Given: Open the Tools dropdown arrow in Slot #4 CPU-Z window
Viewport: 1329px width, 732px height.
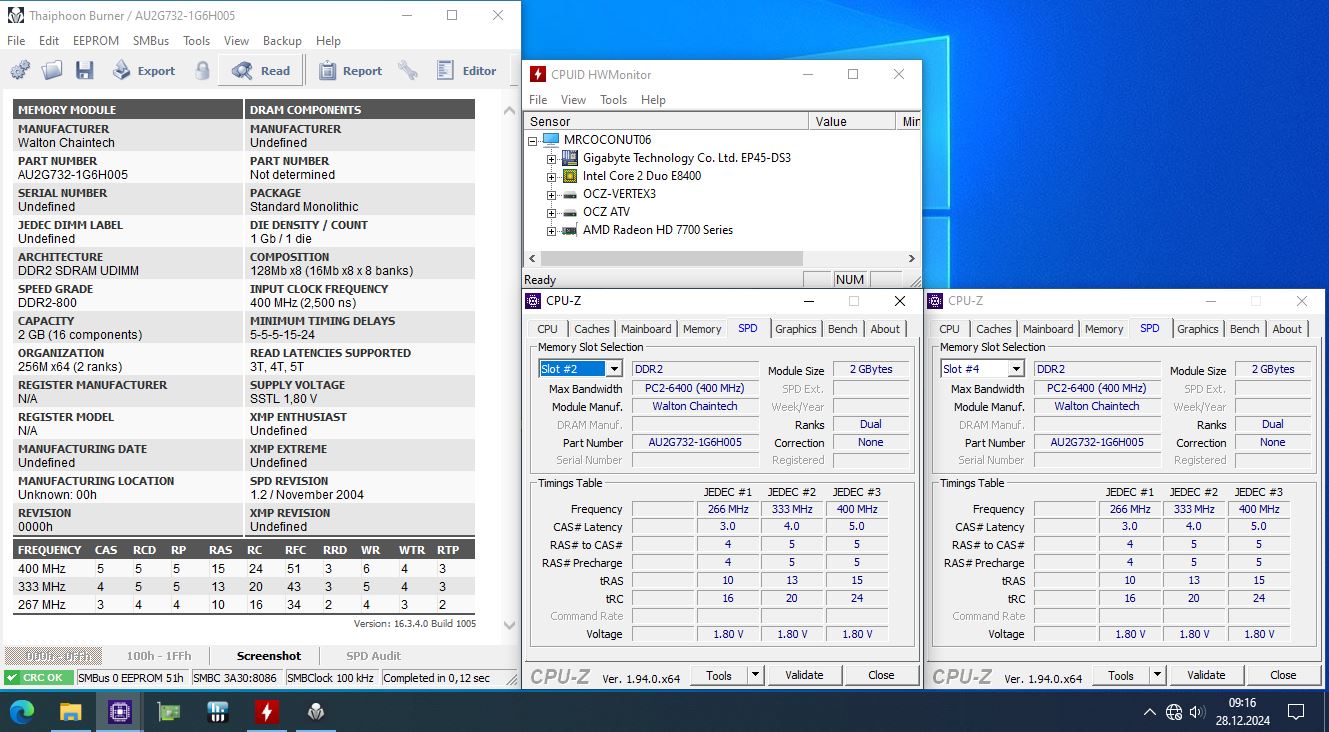Looking at the screenshot, I should point(1158,675).
